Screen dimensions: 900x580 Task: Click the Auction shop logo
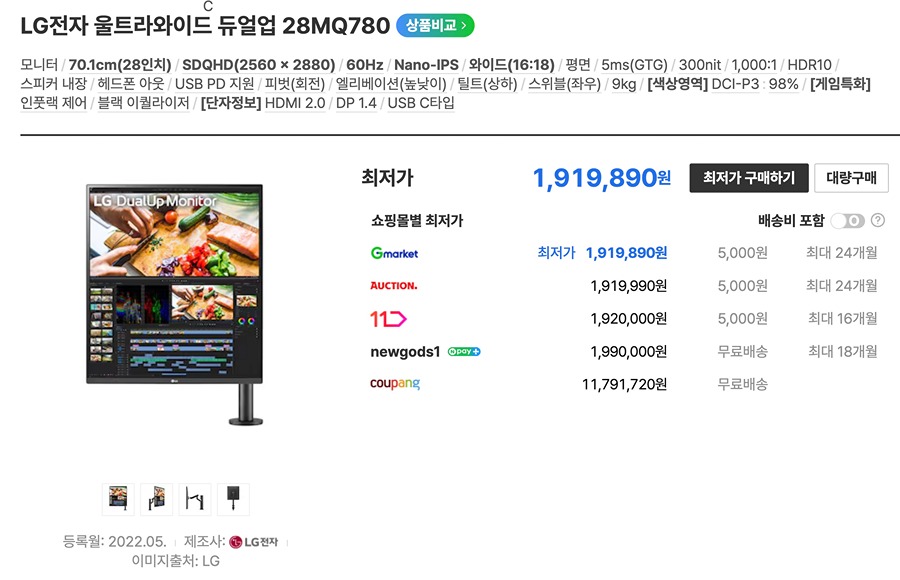[x=394, y=285]
